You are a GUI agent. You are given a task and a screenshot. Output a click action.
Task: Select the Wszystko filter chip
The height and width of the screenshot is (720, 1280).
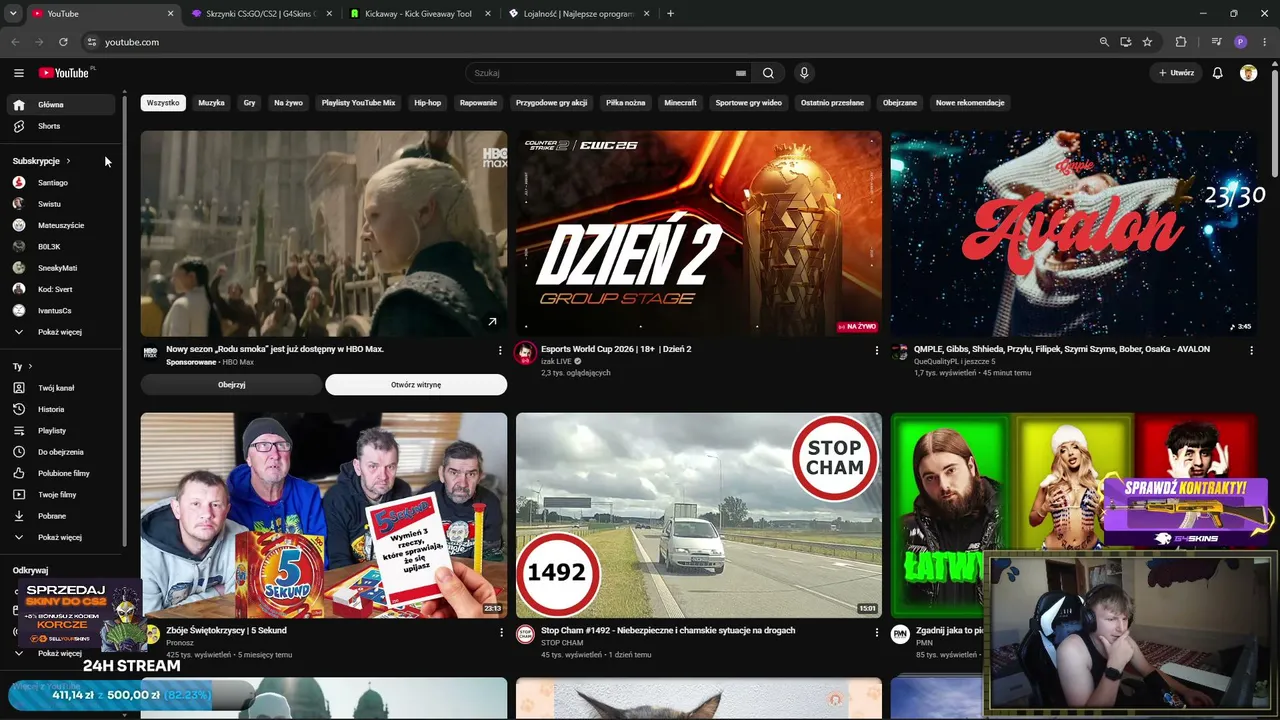point(163,103)
